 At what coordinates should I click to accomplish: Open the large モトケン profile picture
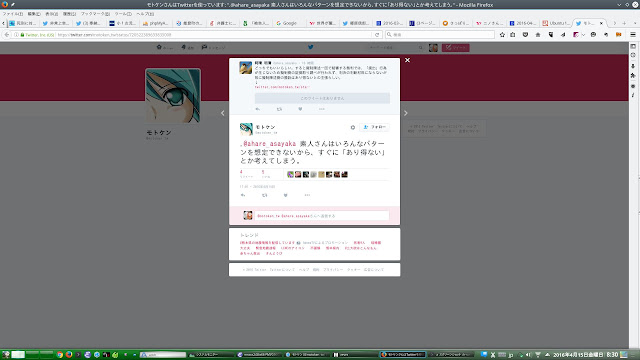click(173, 96)
